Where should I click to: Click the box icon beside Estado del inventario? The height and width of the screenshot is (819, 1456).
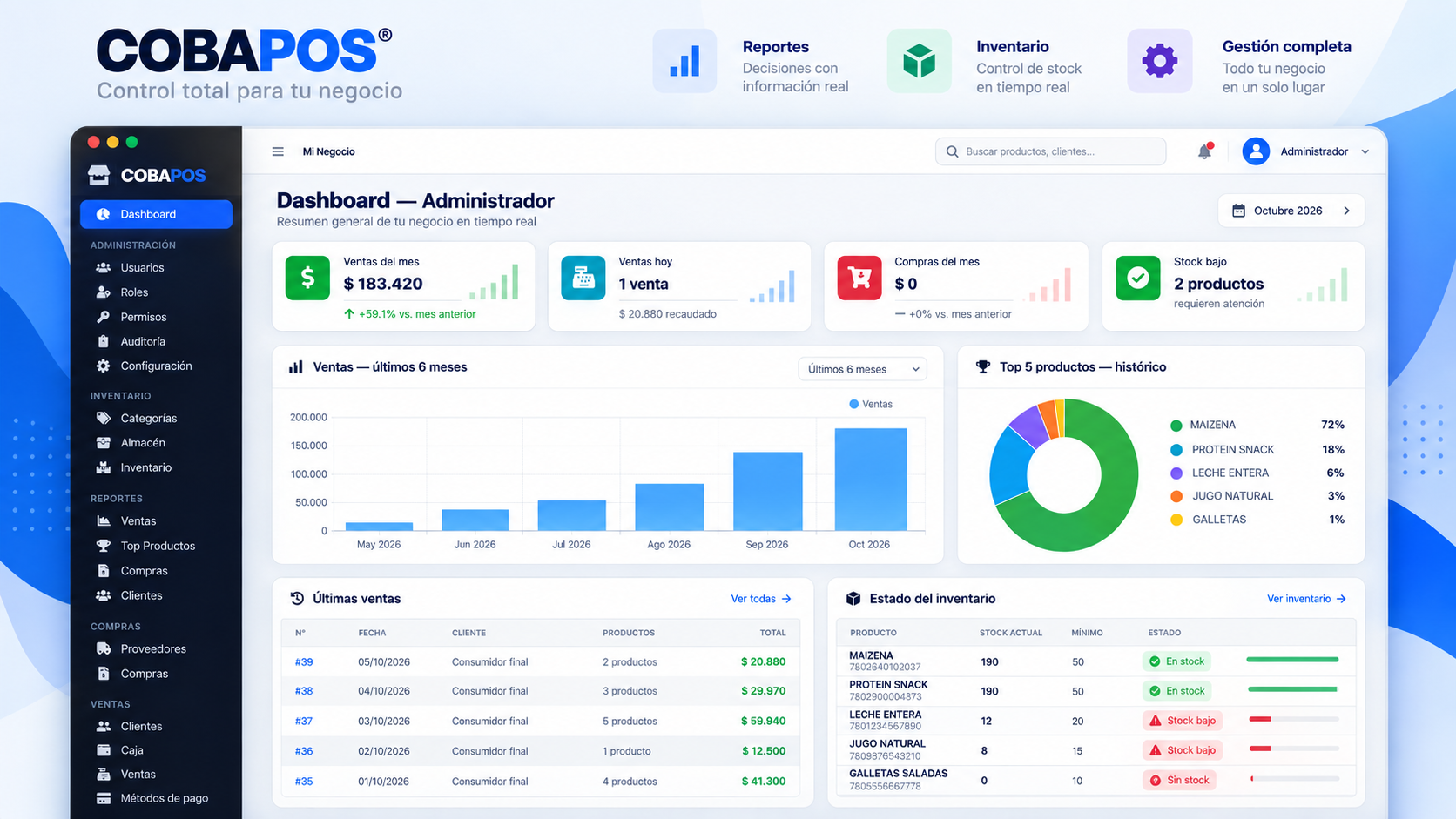853,599
